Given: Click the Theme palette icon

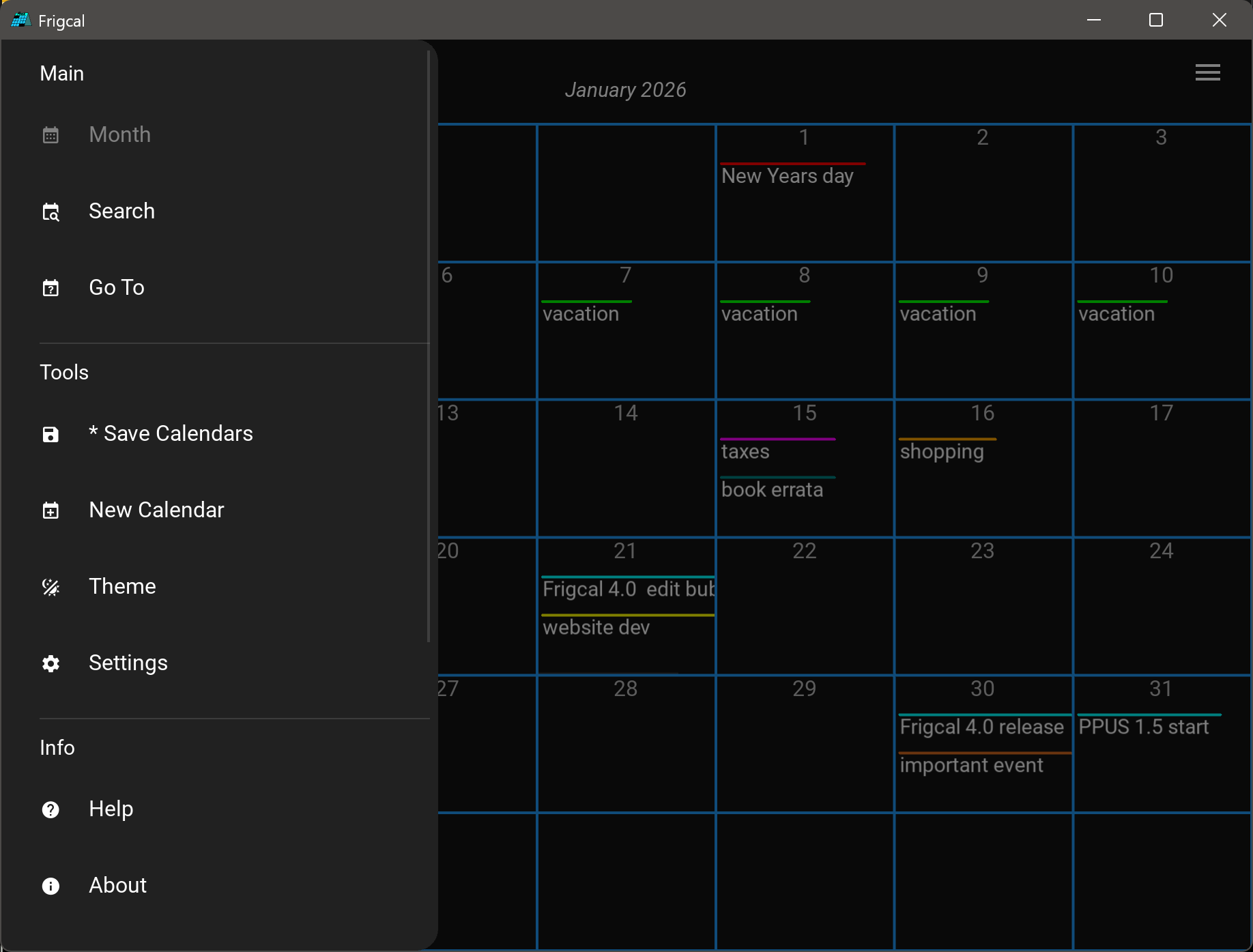Looking at the screenshot, I should tap(51, 587).
